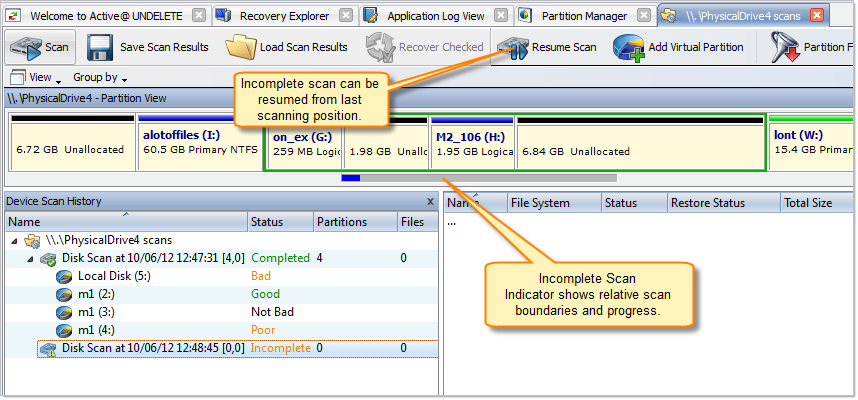Select the on_ex (G:) partition

click(x=304, y=142)
